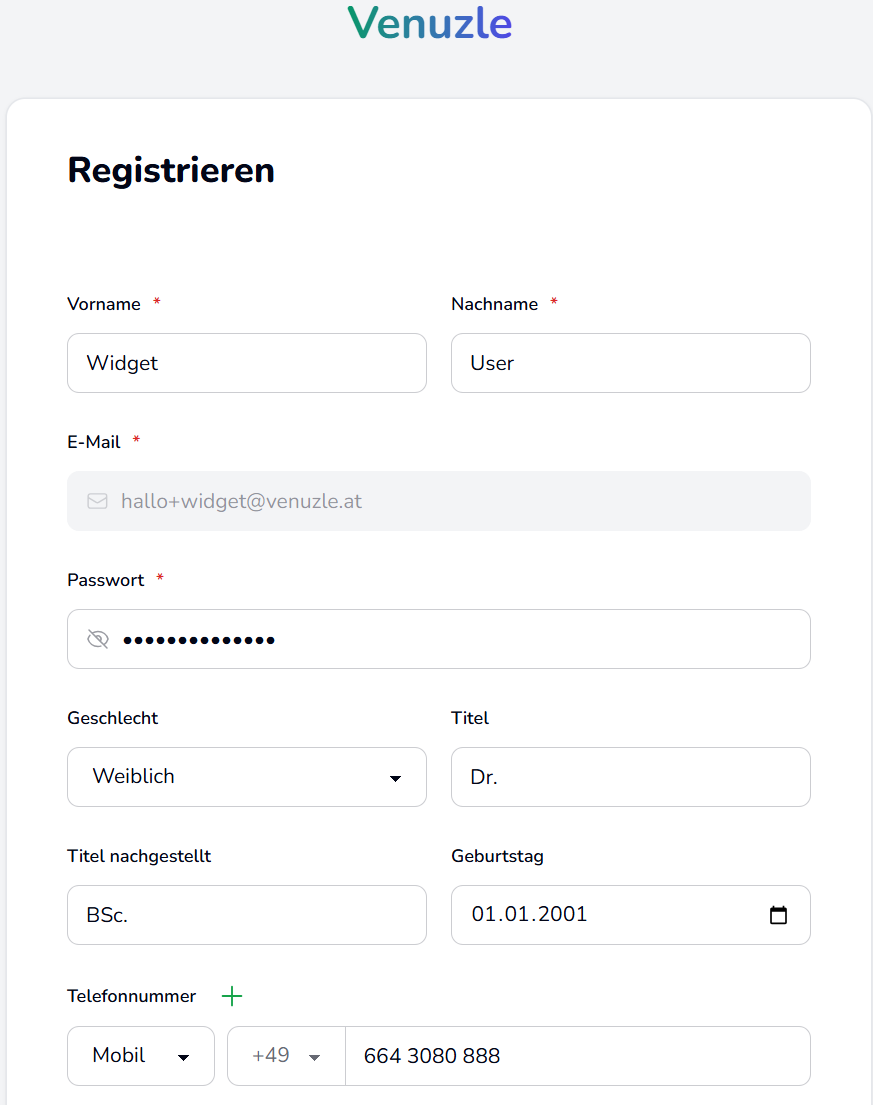Click the Venuzle logo
873x1105 pixels.
(x=430, y=23)
